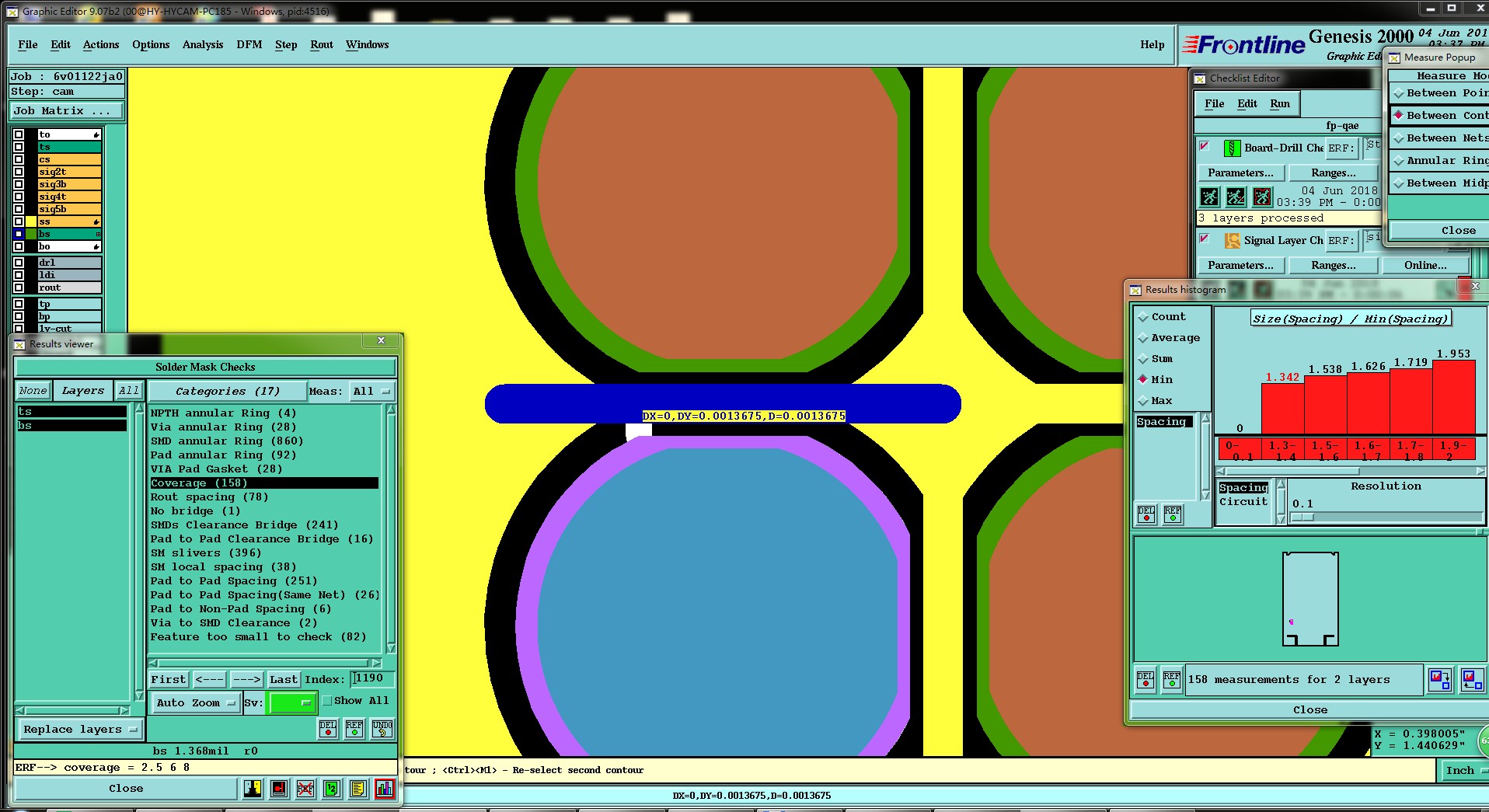Viewport: 1489px width, 812px height.
Task: Select the Coverage (158) category
Action: coord(264,483)
